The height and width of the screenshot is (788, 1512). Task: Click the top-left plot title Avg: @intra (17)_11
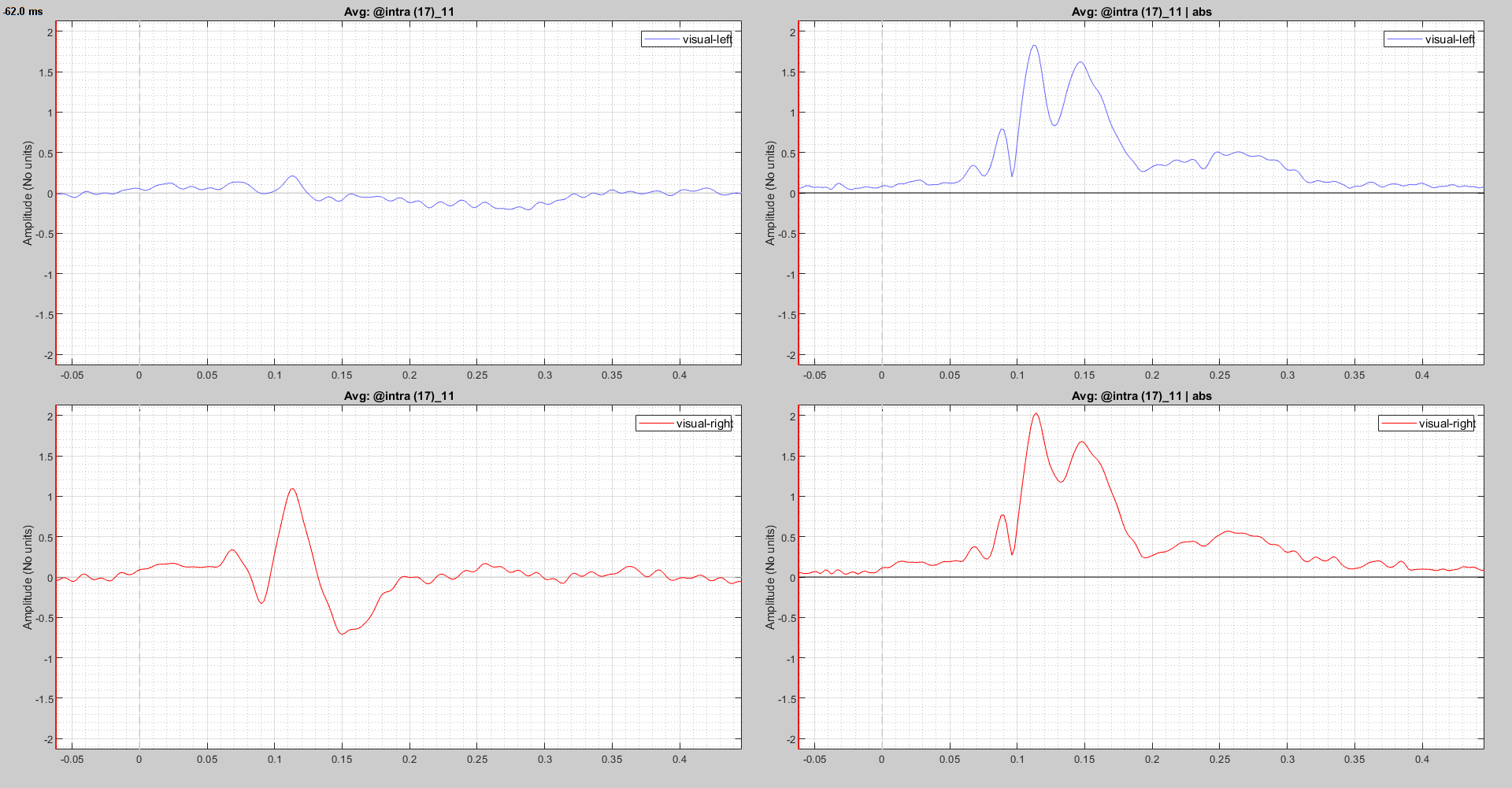point(399,12)
